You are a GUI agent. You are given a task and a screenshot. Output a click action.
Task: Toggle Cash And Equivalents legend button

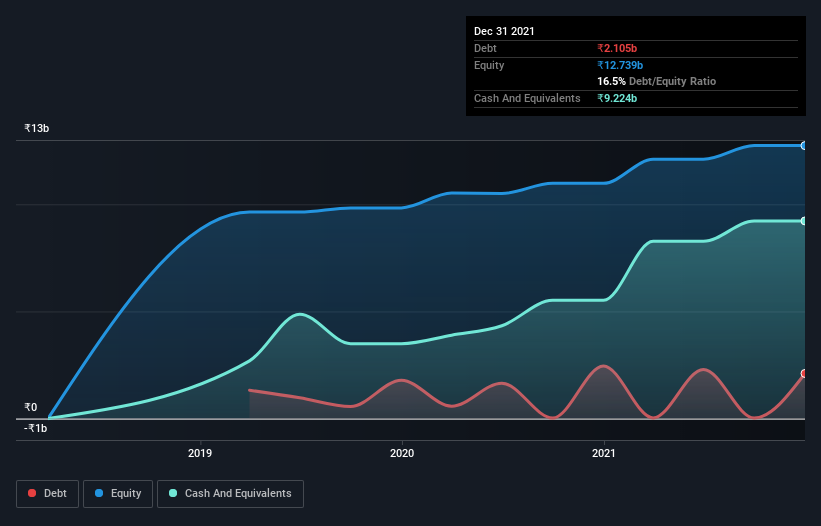pyautogui.click(x=230, y=494)
